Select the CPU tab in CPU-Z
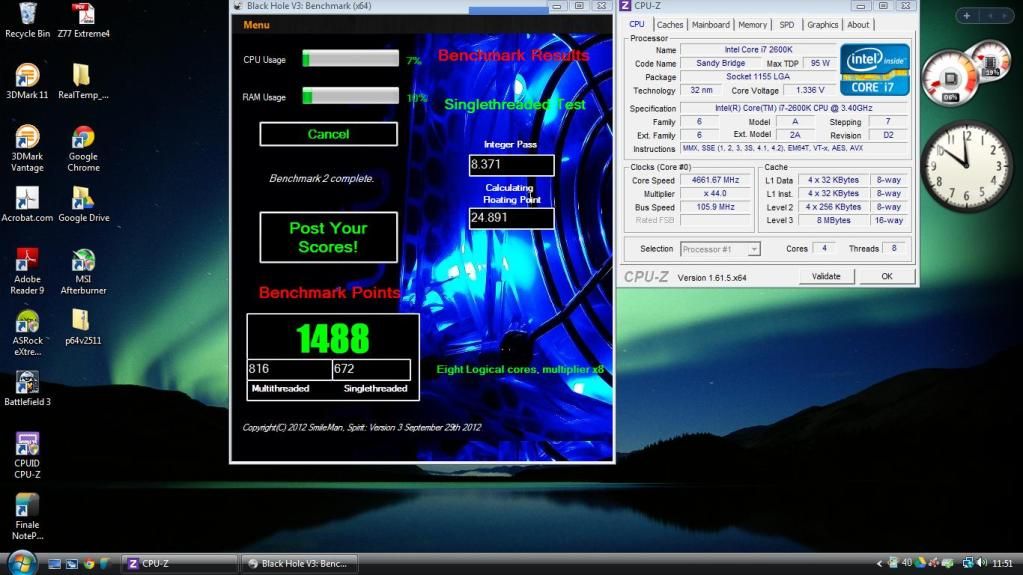Viewport: 1023px width, 575px height. pyautogui.click(x=637, y=24)
